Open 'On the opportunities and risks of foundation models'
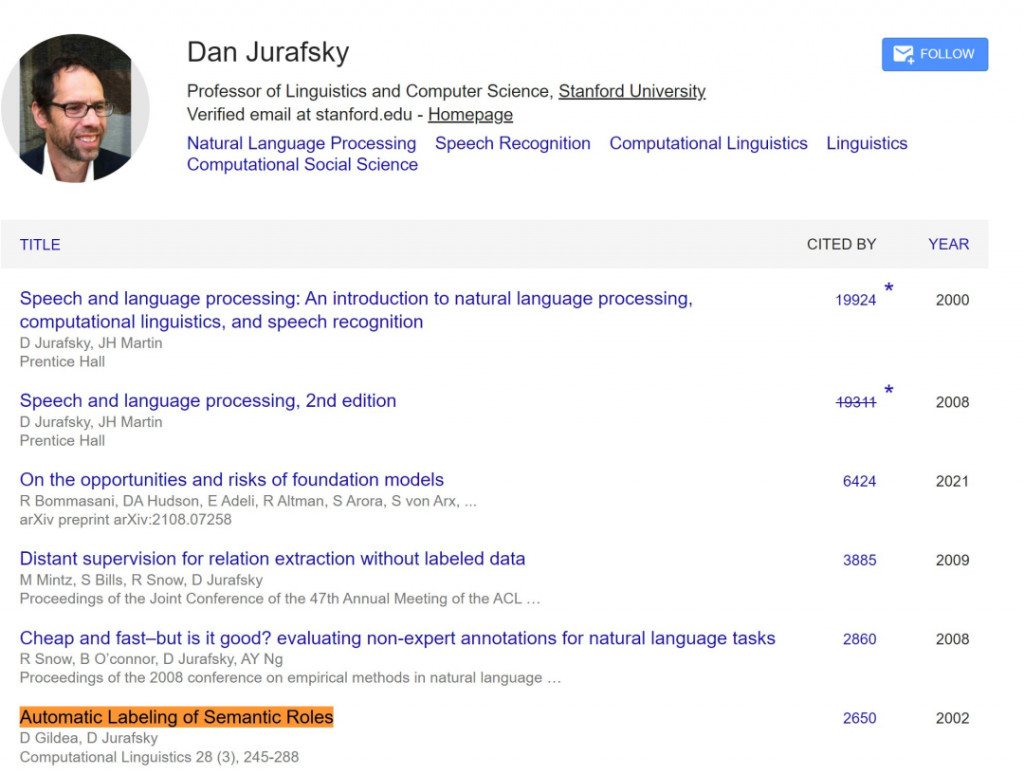The width and height of the screenshot is (1024, 775). [x=232, y=480]
